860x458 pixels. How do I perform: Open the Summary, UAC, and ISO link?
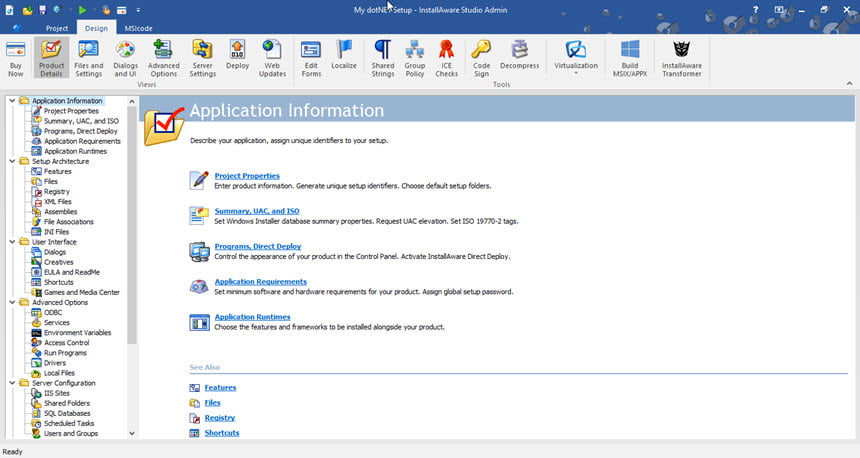coord(257,211)
